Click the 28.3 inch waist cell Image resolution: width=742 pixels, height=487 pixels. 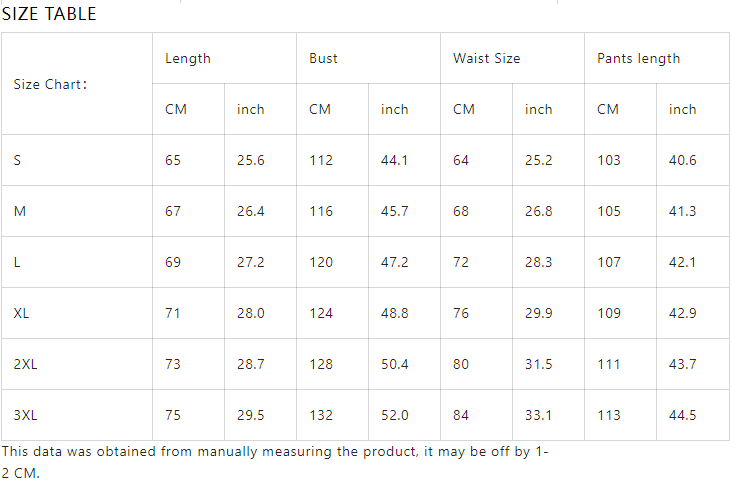pos(538,262)
